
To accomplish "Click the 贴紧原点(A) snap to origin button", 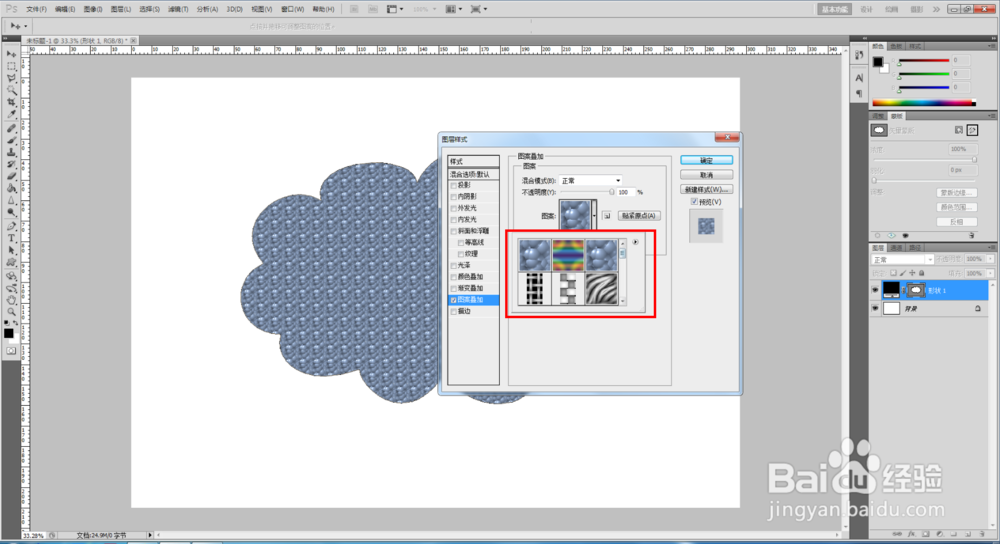I will [639, 216].
